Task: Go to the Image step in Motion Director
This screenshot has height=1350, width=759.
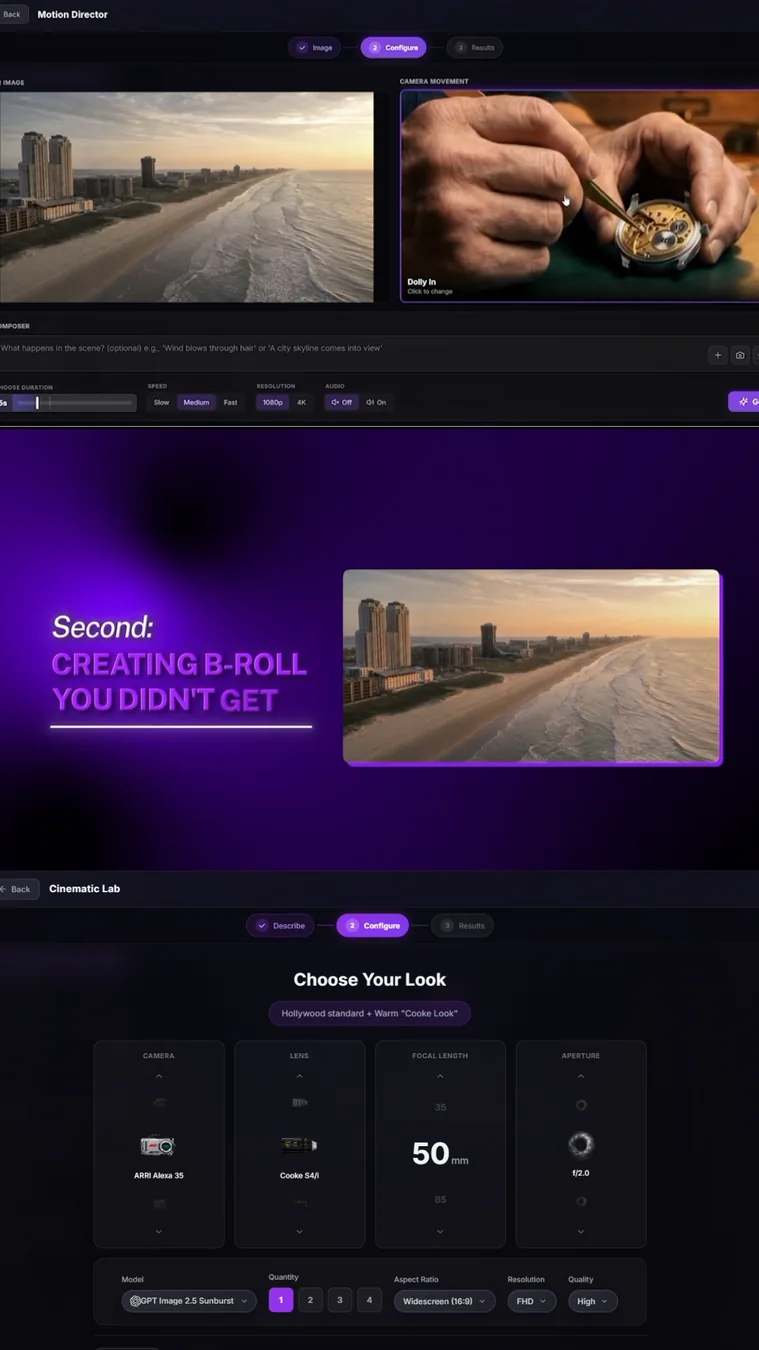Action: [314, 47]
